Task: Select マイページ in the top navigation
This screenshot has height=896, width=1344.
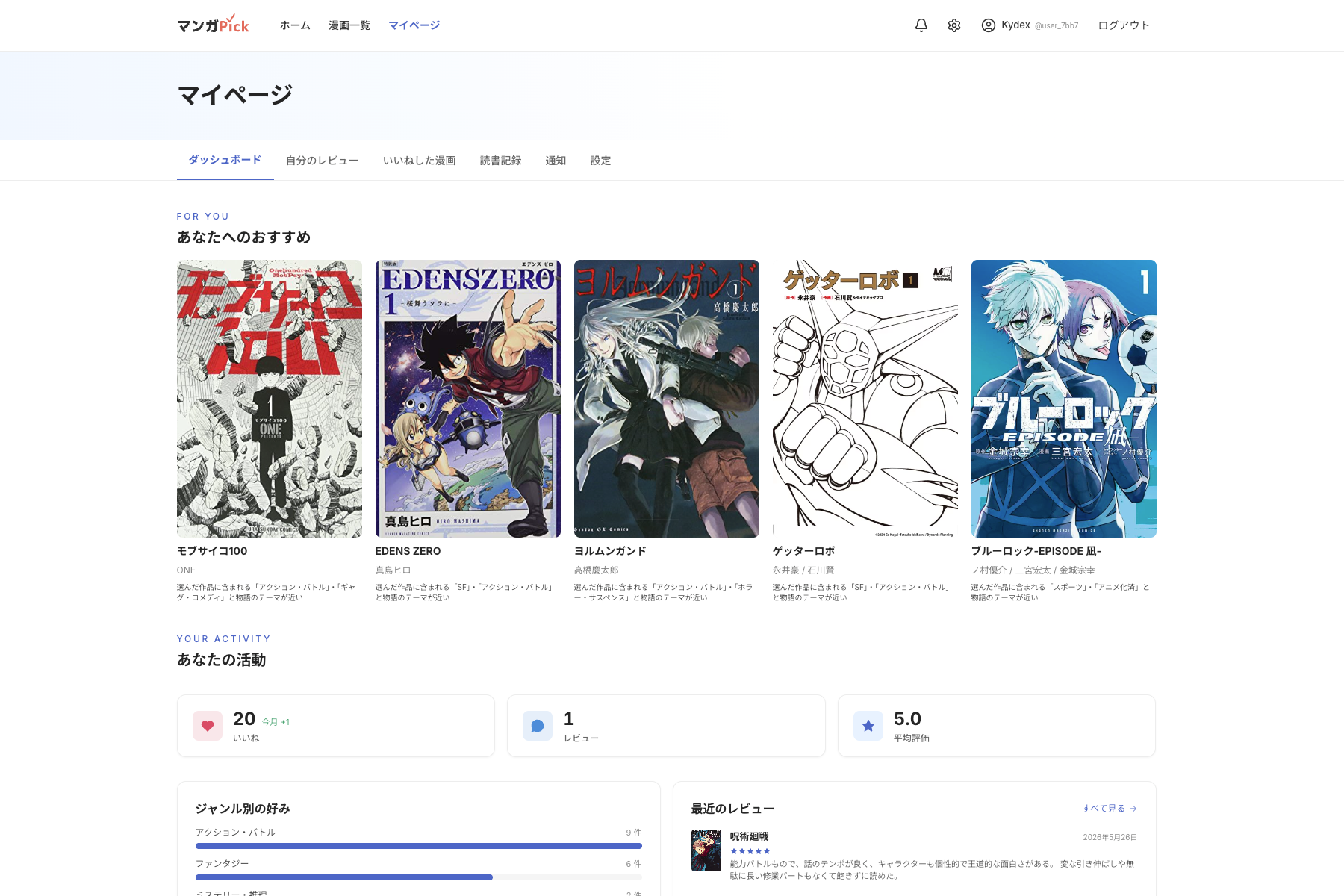Action: pyautogui.click(x=414, y=25)
